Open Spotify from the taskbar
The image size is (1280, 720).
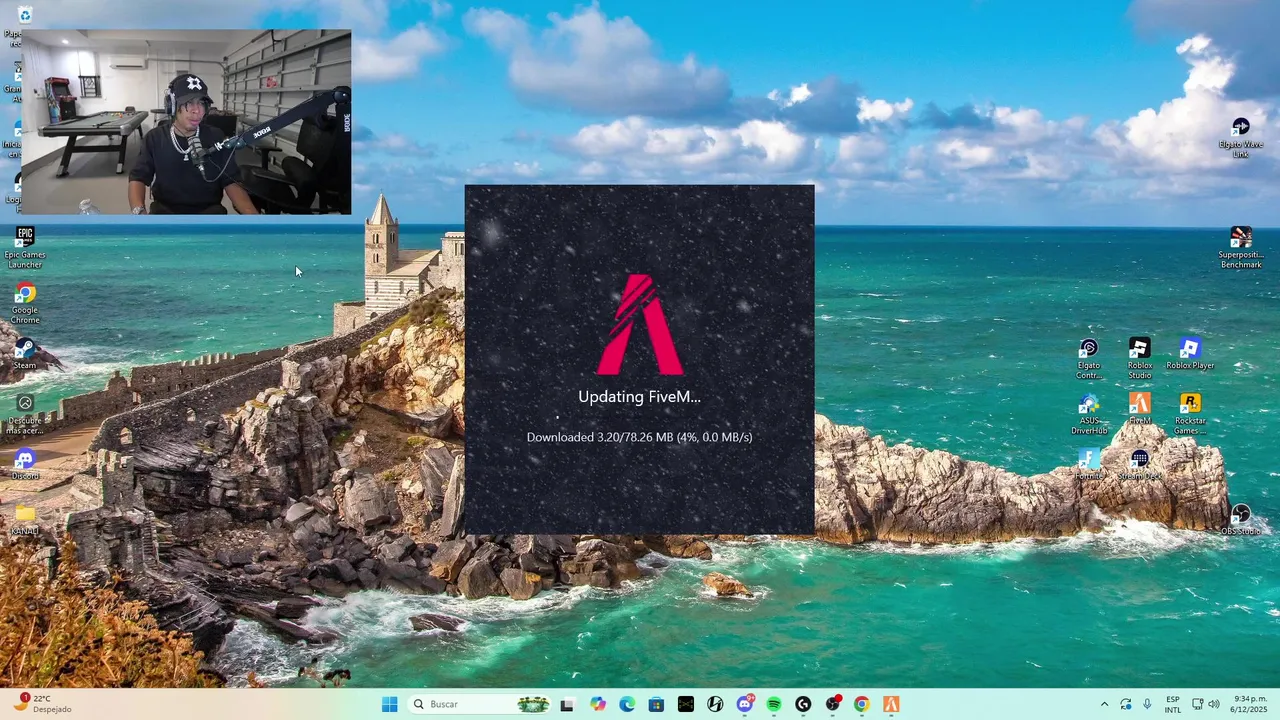point(773,704)
